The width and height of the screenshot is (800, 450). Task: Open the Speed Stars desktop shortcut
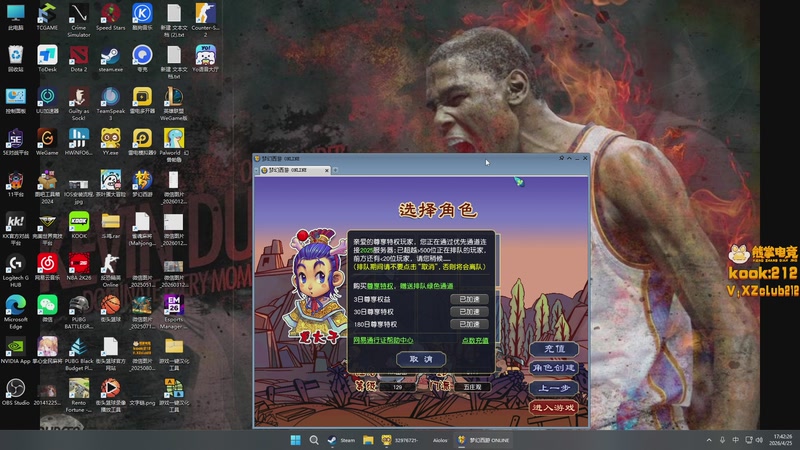pyautogui.click(x=110, y=17)
